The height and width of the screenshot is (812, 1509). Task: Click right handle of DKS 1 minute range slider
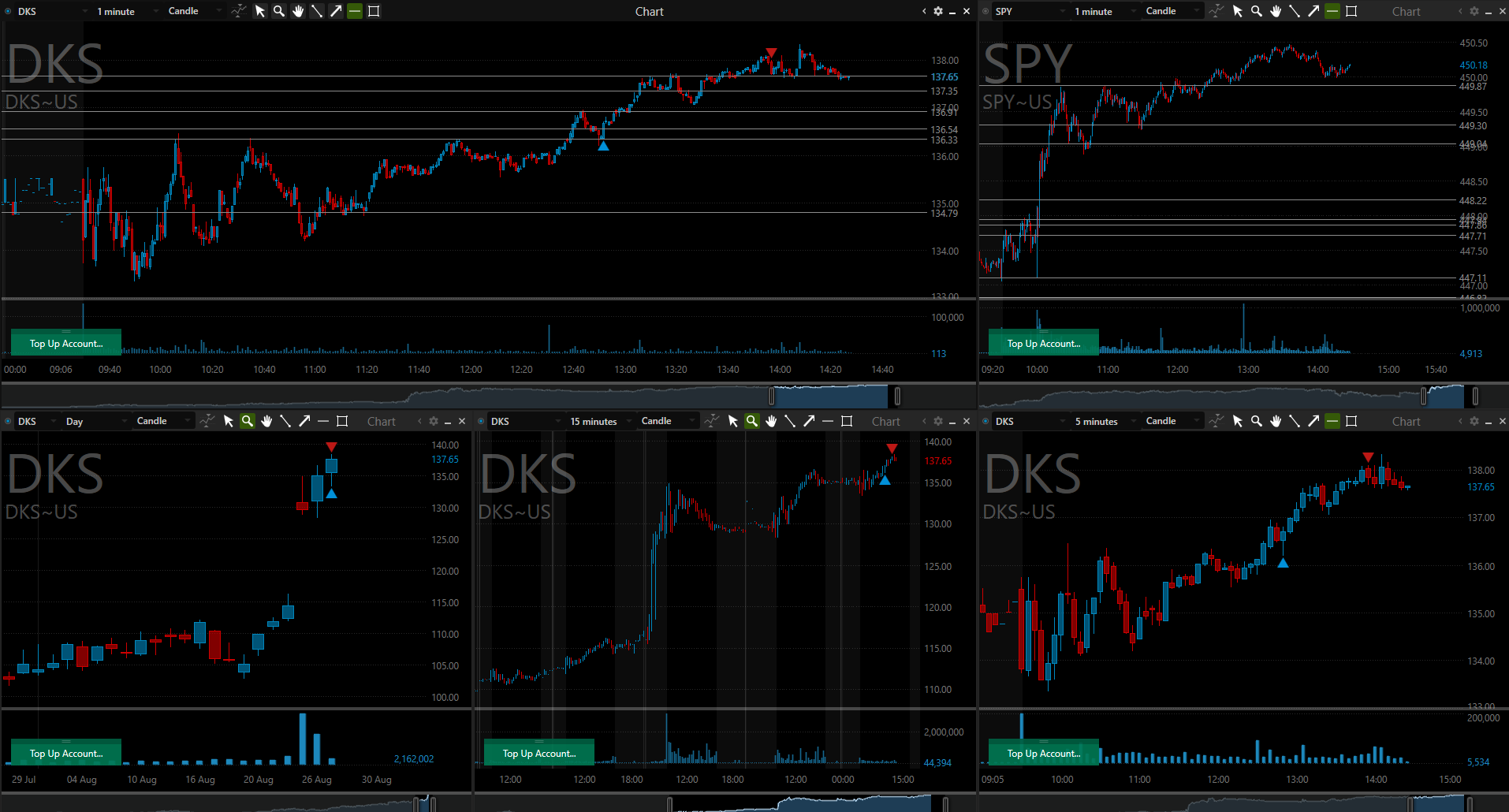(897, 396)
